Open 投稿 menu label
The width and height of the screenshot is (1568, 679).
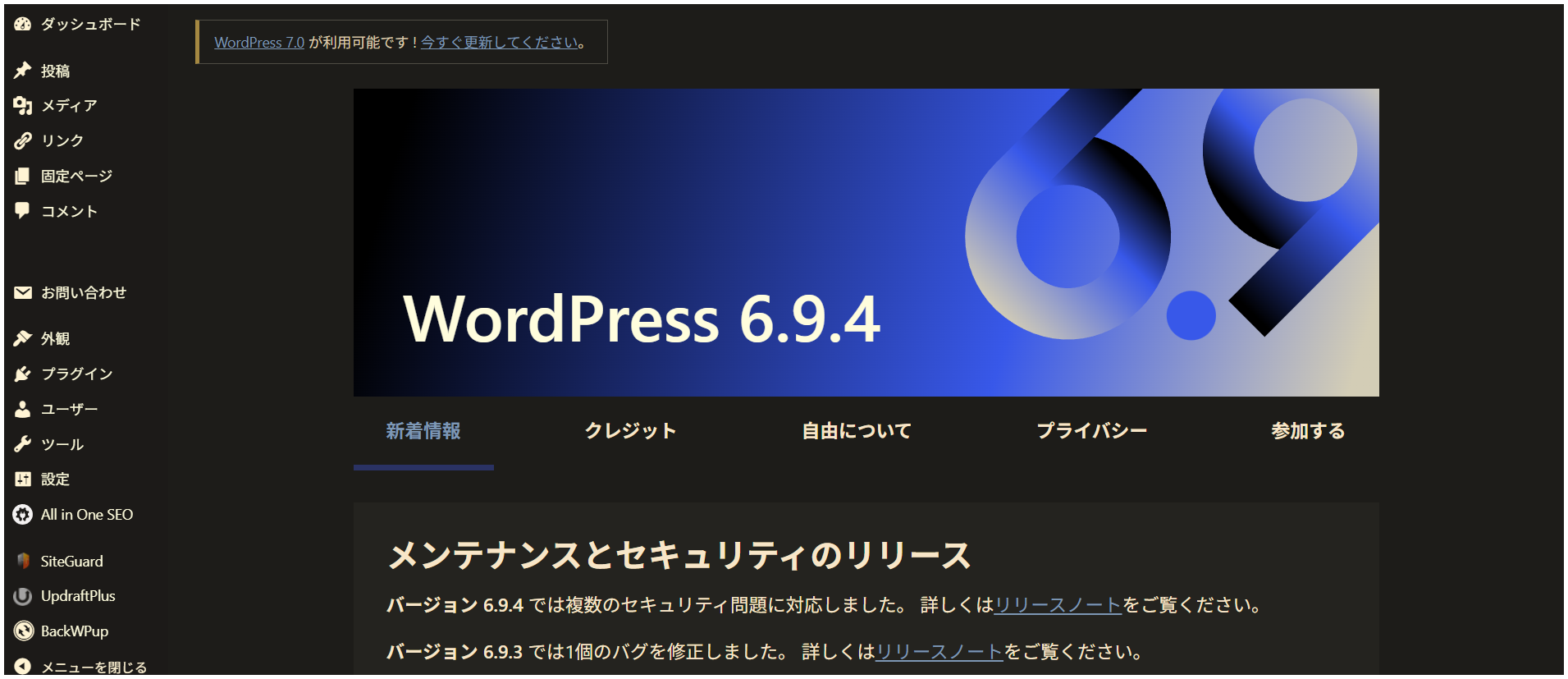click(56, 71)
